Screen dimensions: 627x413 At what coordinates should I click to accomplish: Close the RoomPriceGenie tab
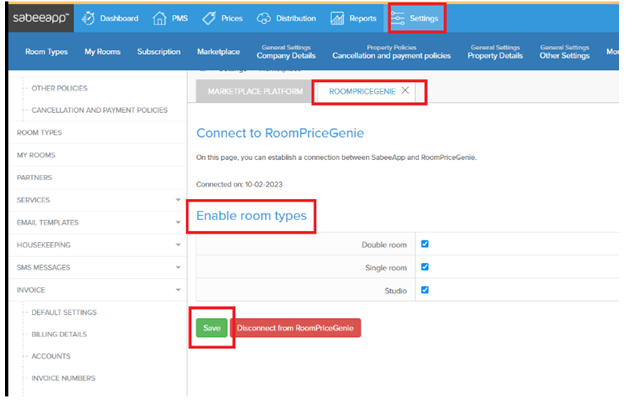point(405,91)
